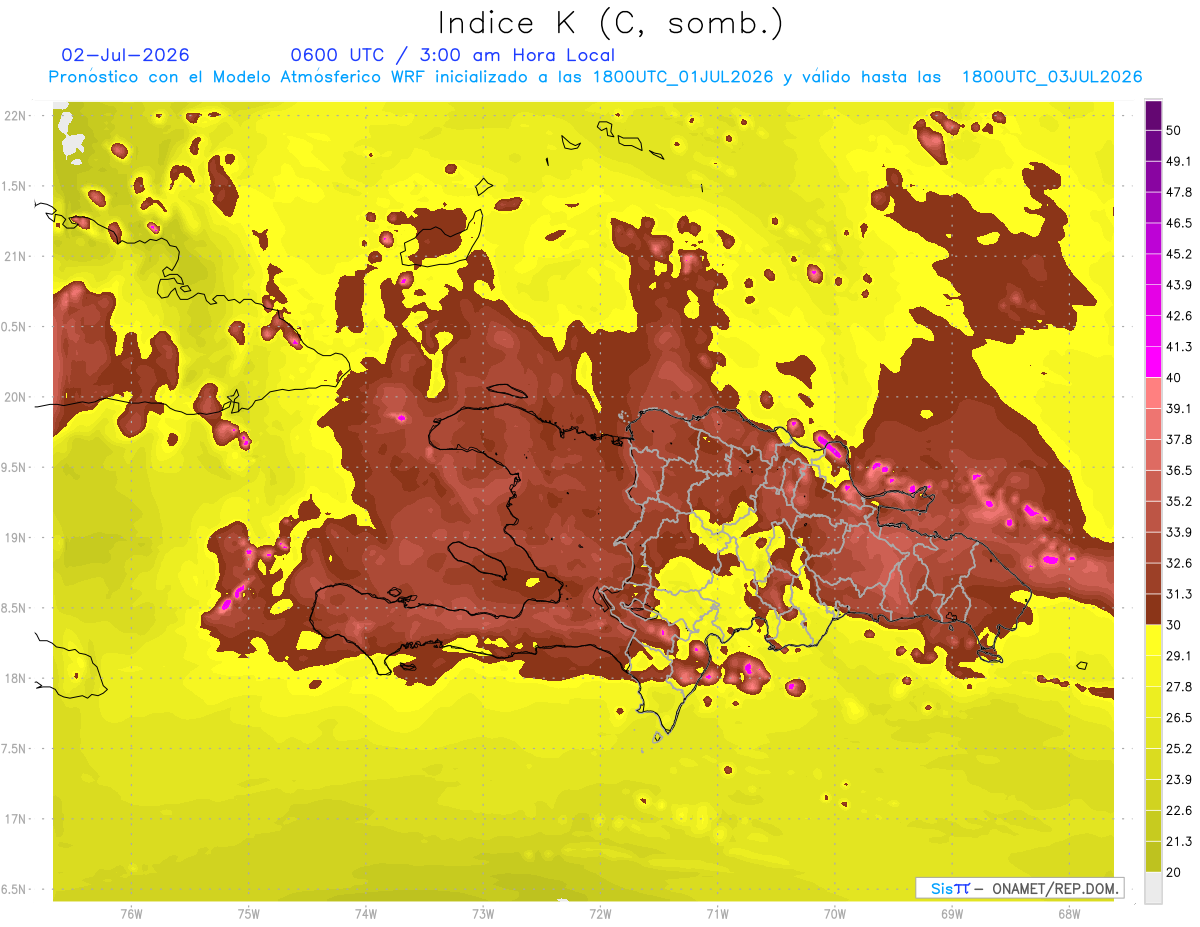Click the colorbar value '32.6'
The image size is (1200, 927).
coord(1179,563)
